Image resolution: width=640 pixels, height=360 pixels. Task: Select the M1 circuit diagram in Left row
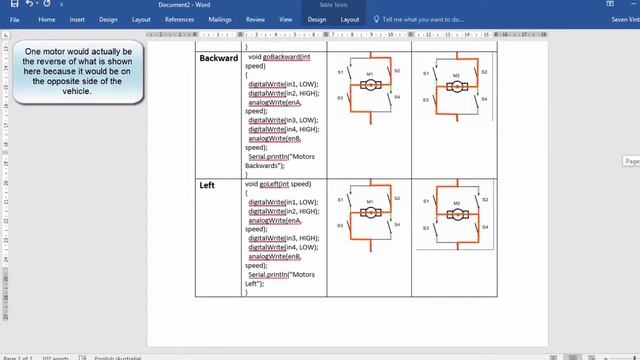(370, 216)
